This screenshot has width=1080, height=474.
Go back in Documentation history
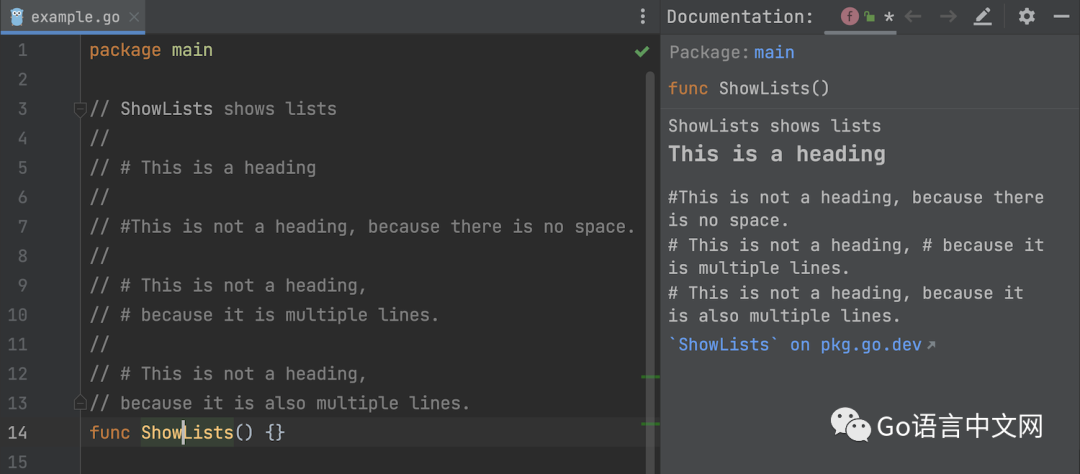913,17
